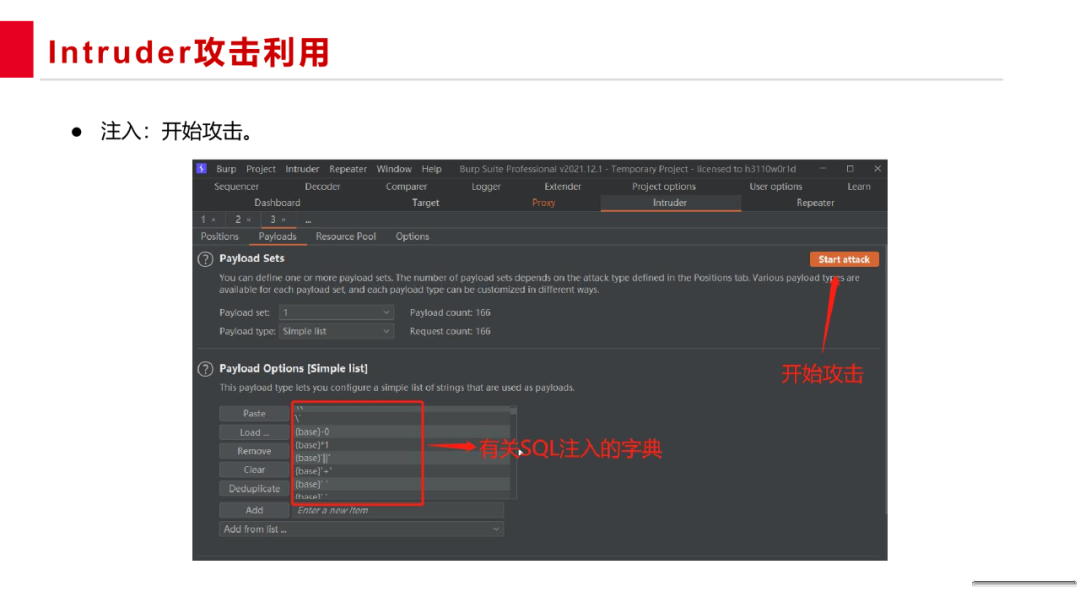Select the Payloads sub-tab

(278, 236)
